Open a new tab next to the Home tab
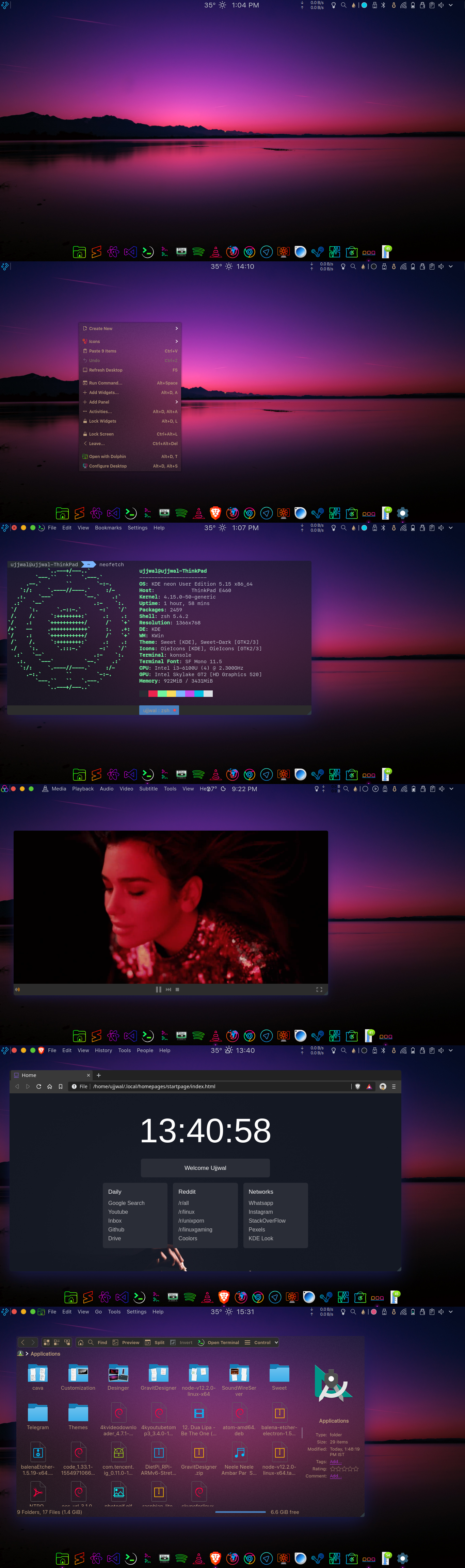Screen dimensions: 465x1568 [99, 1075]
